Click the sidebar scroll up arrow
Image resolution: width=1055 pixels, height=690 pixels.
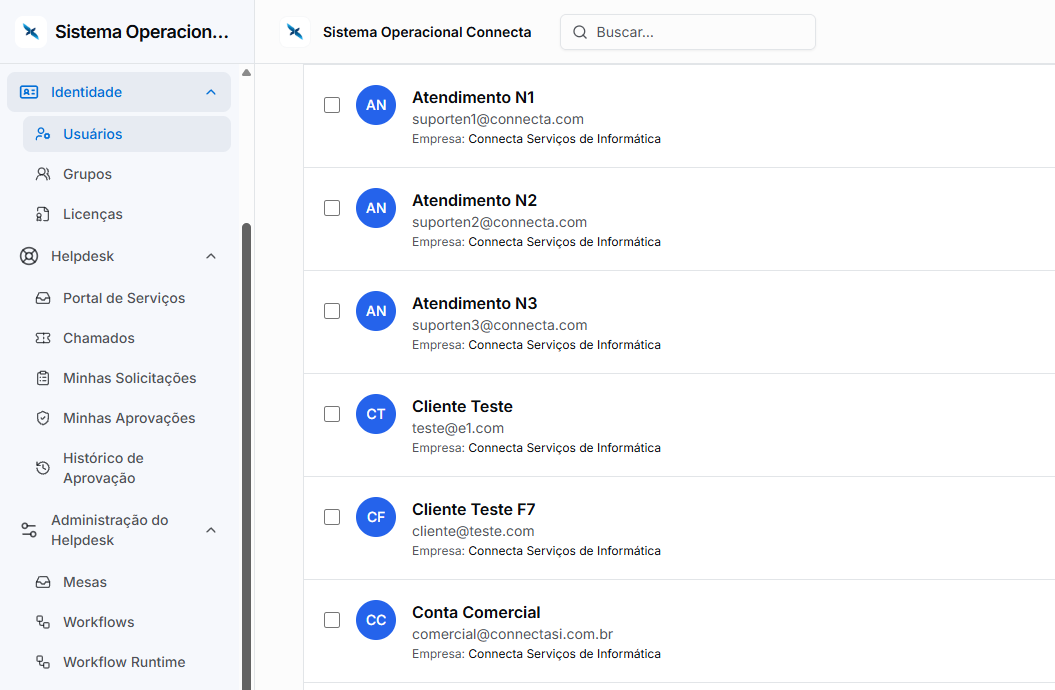[x=246, y=73]
